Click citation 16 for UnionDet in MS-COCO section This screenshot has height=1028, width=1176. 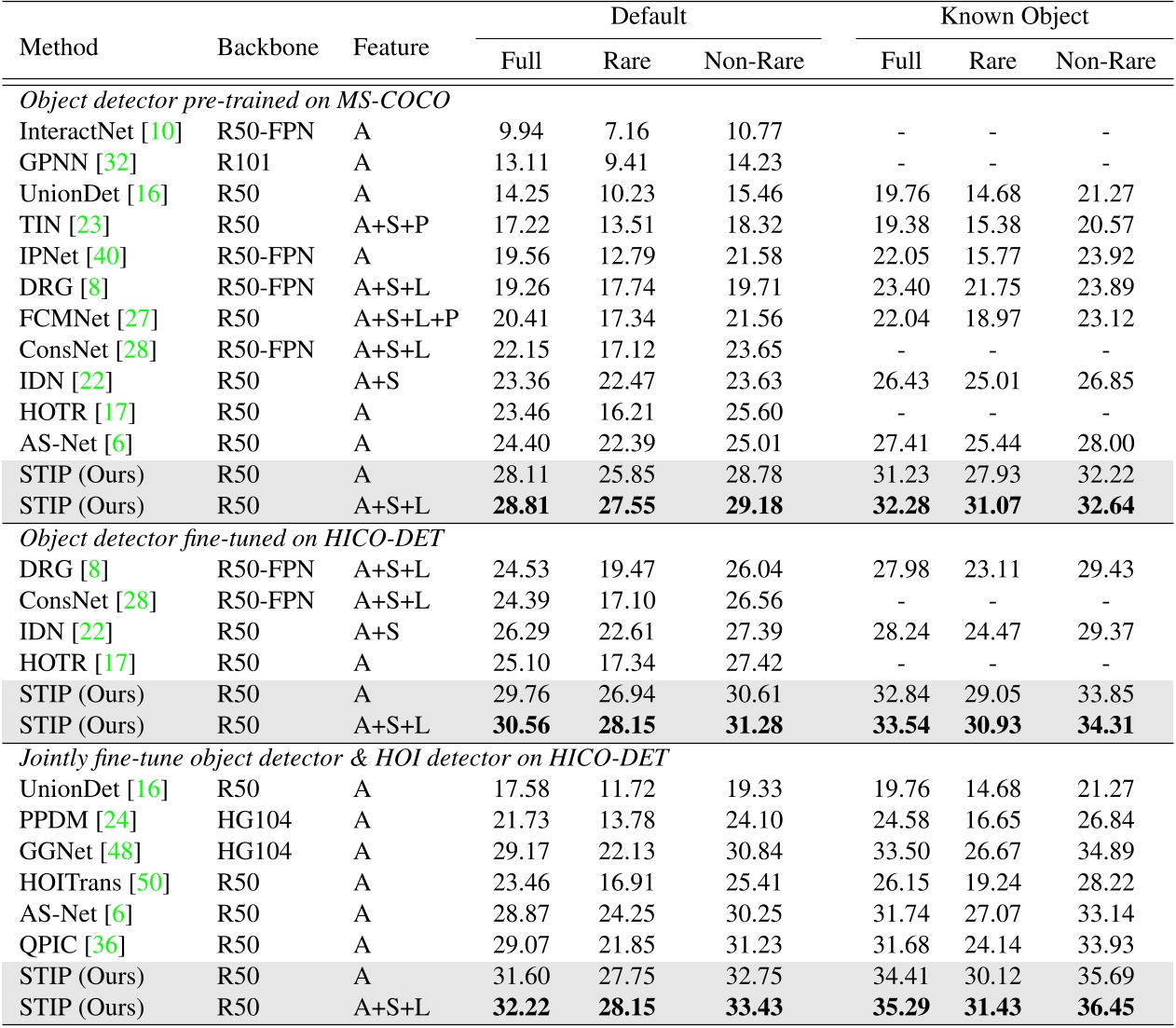148,194
